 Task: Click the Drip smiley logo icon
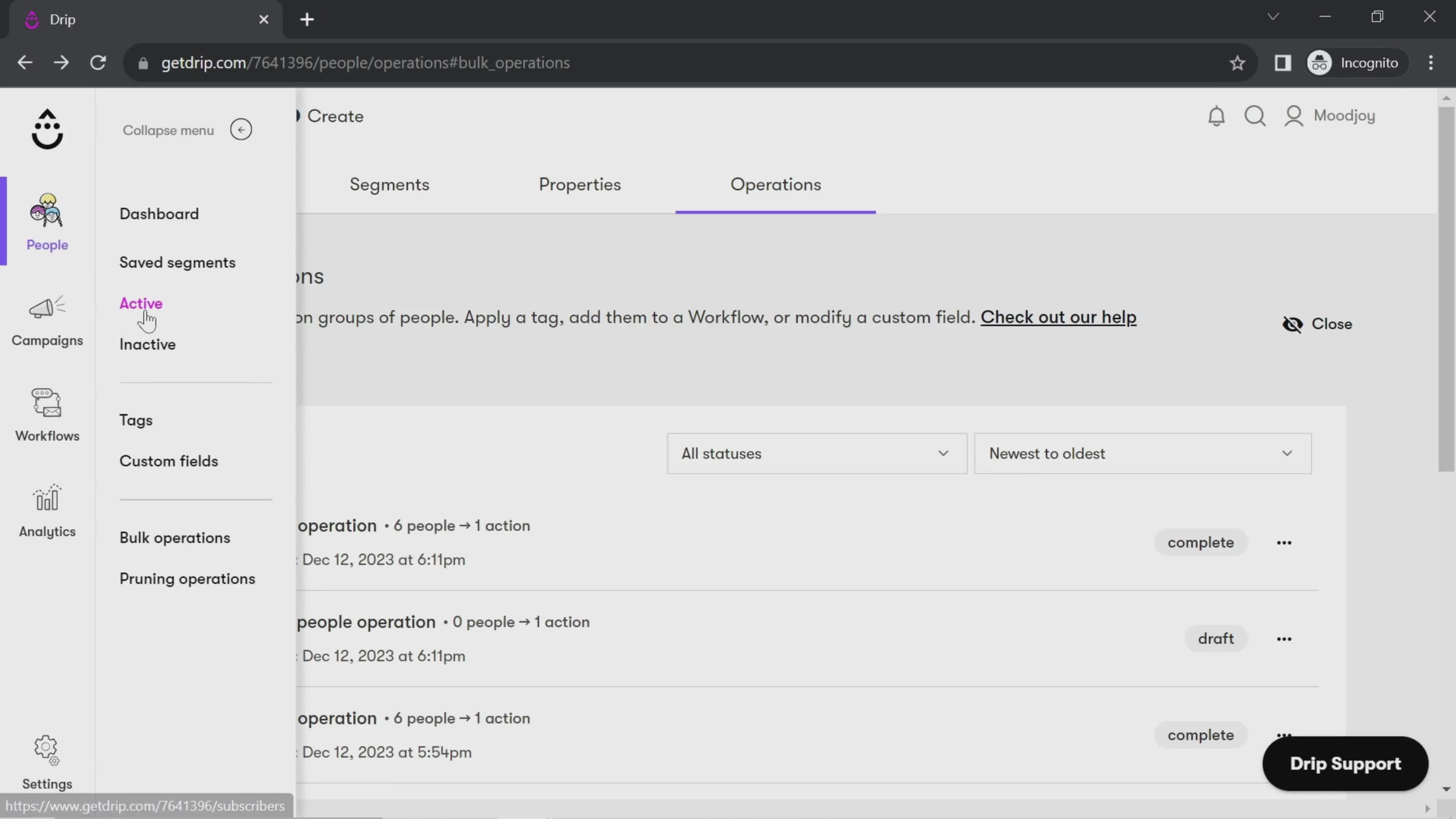pos(47,129)
